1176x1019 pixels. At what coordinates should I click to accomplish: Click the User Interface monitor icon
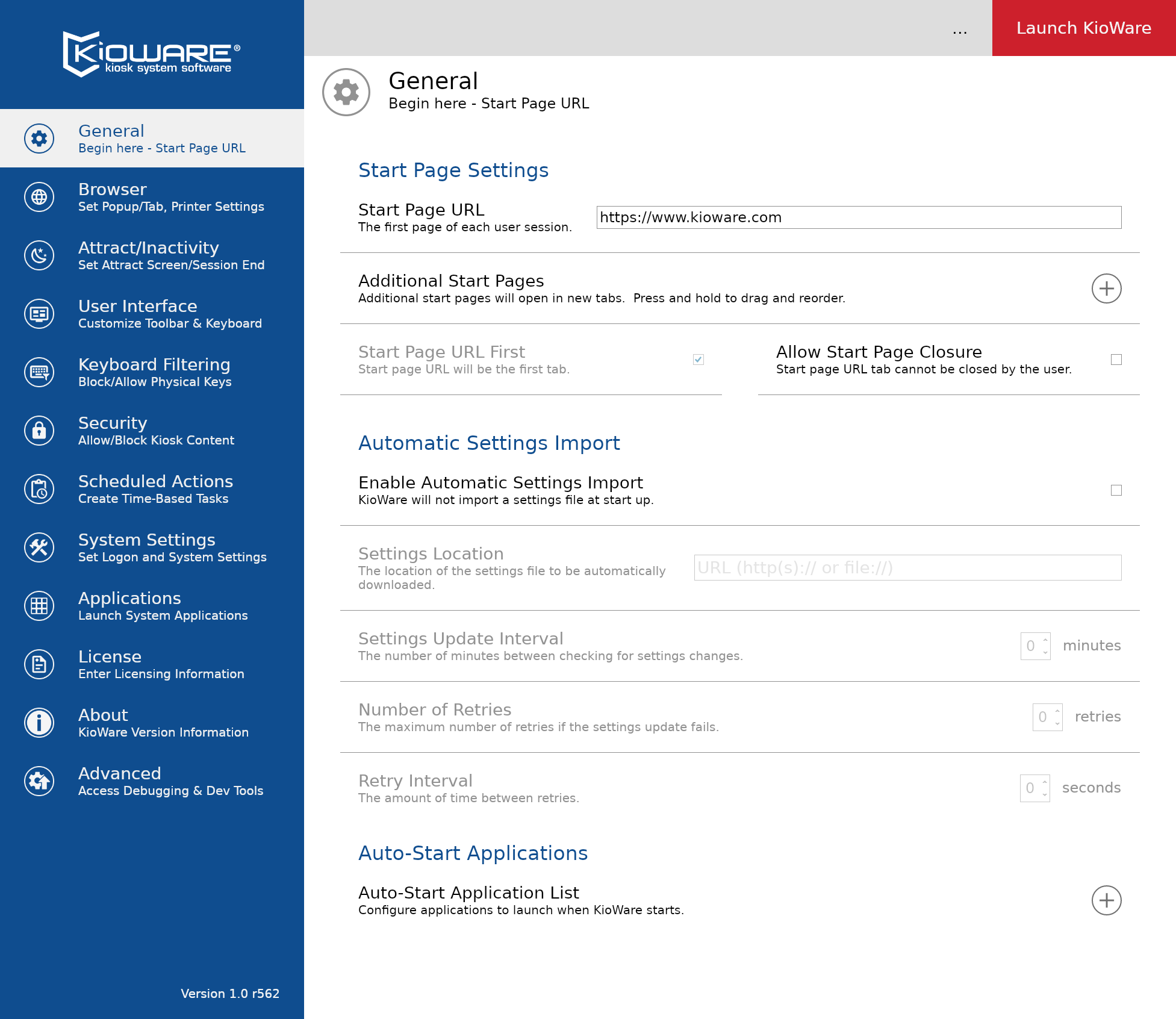click(x=39, y=314)
